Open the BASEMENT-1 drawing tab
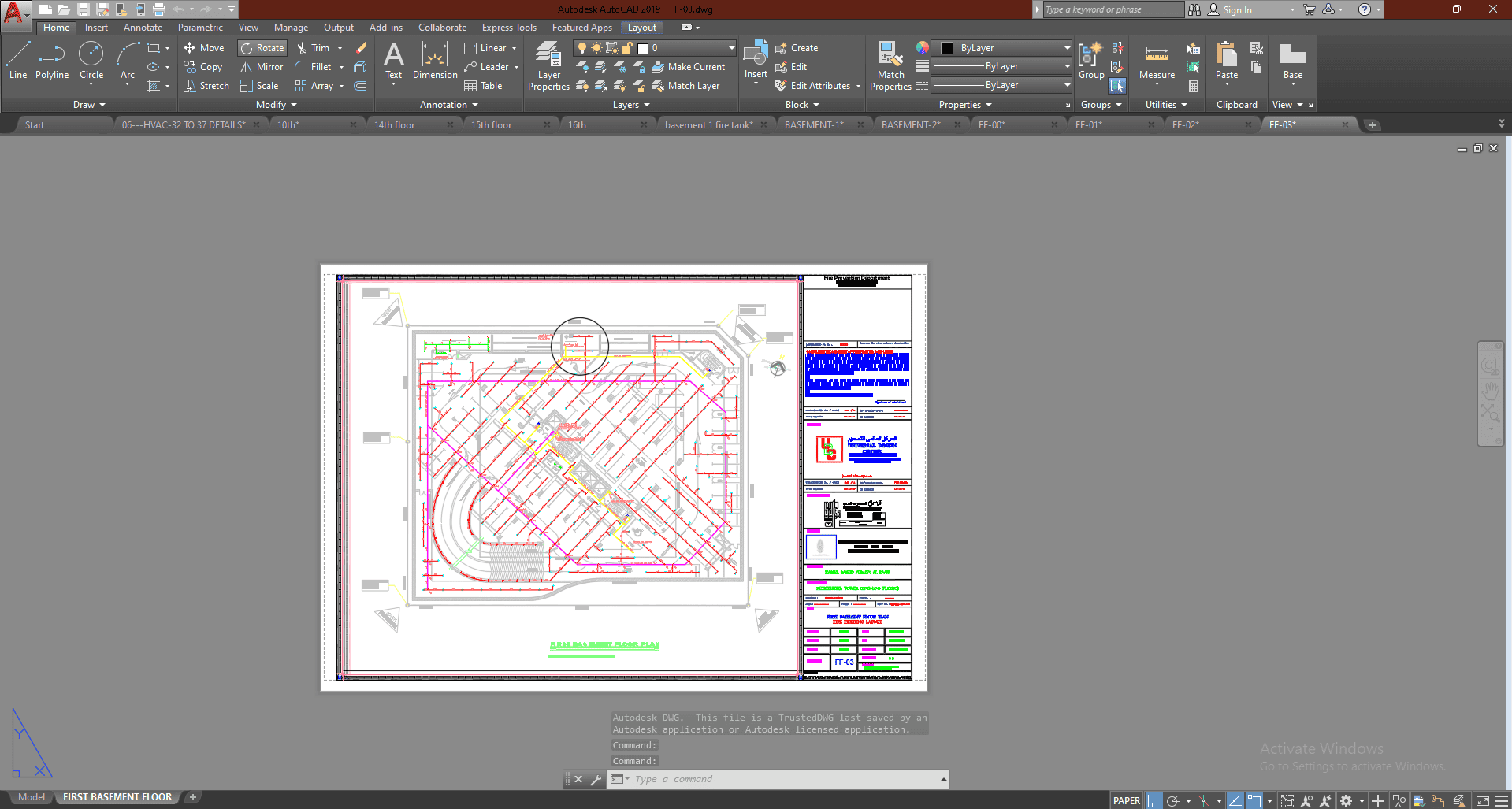The height and width of the screenshot is (809, 1512). 814,125
